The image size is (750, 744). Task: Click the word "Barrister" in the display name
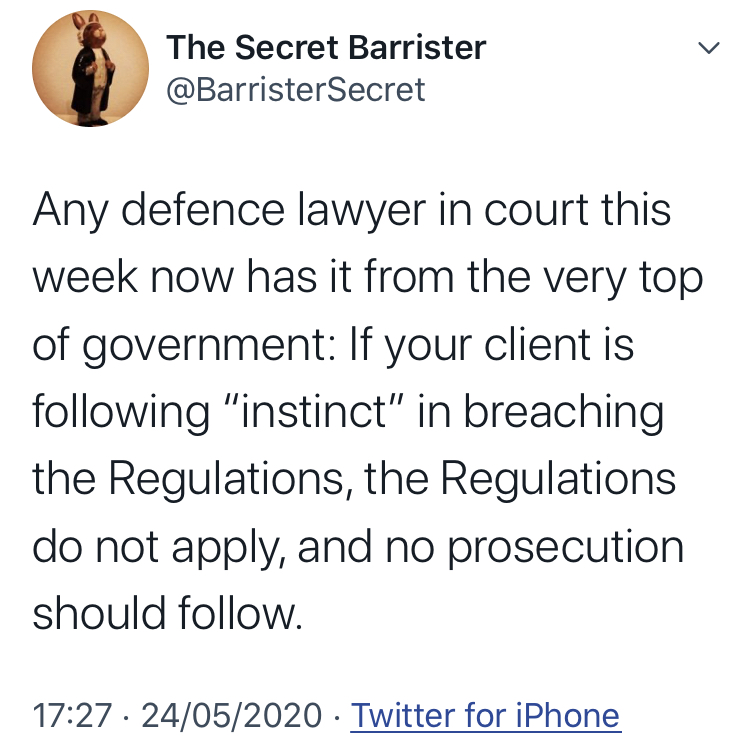tap(417, 47)
